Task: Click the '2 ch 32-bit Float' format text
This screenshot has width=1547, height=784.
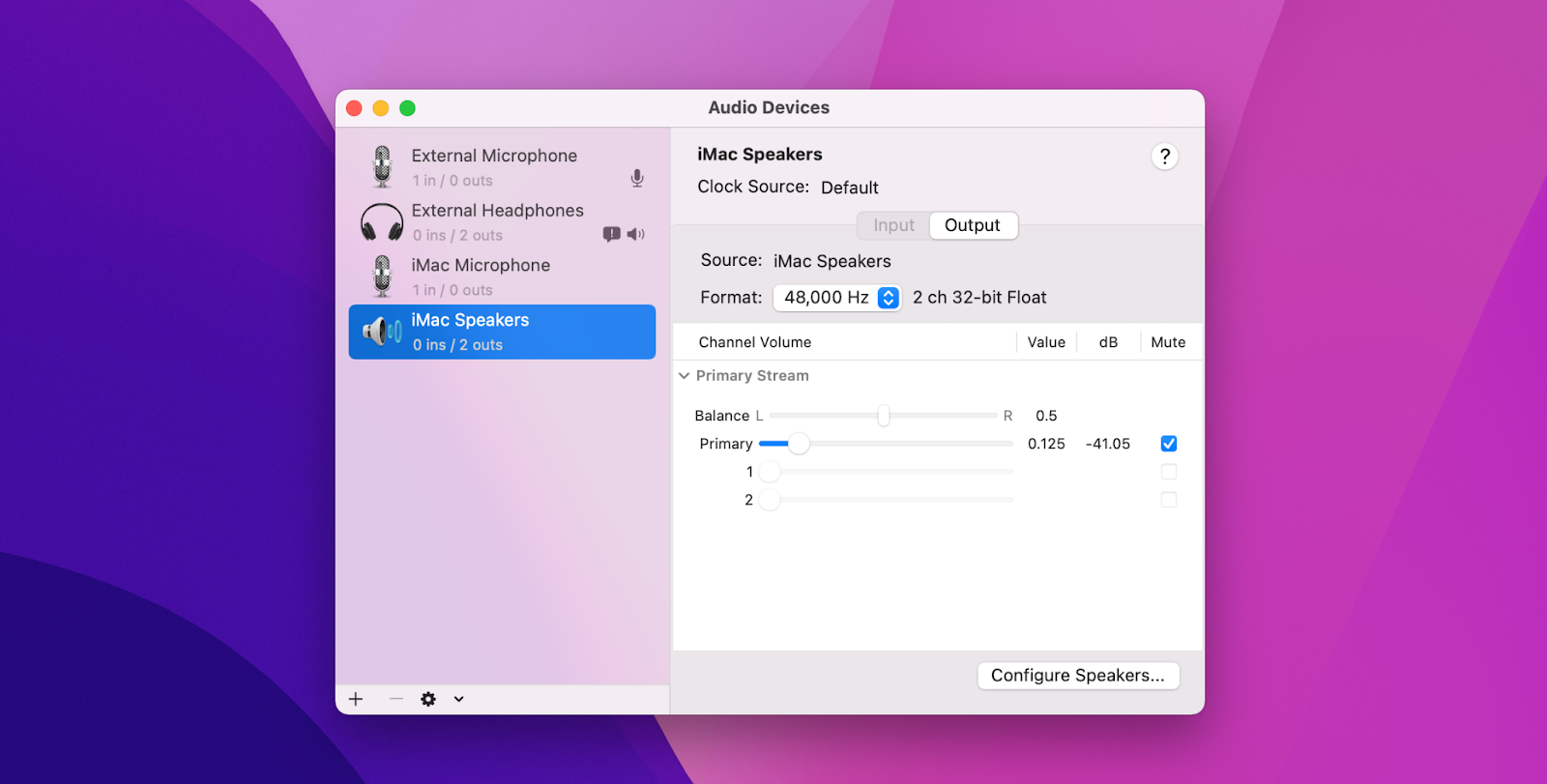Action: pyautogui.click(x=979, y=298)
